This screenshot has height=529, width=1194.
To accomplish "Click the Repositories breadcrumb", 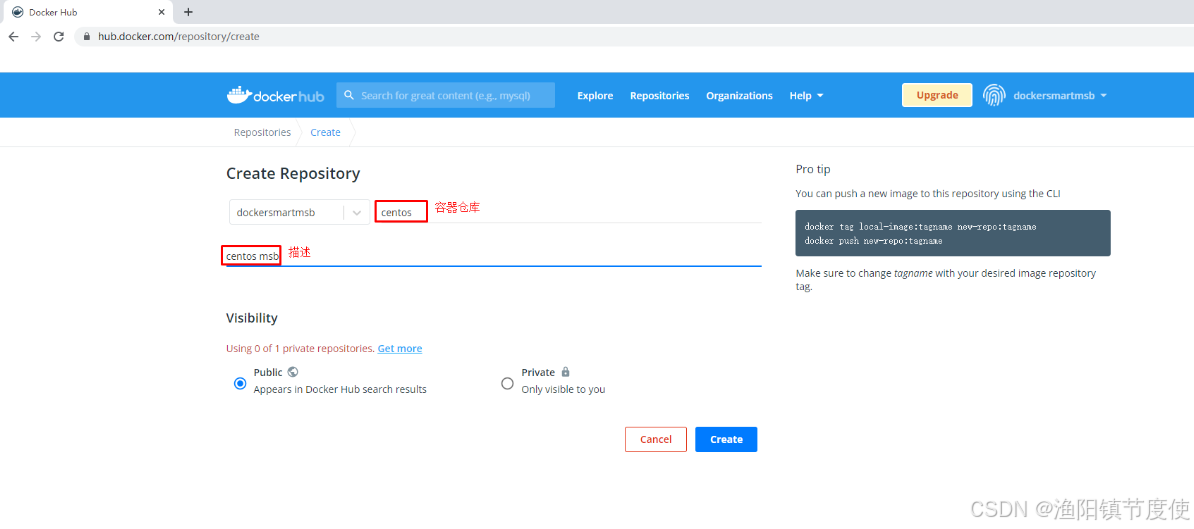I will coord(262,132).
